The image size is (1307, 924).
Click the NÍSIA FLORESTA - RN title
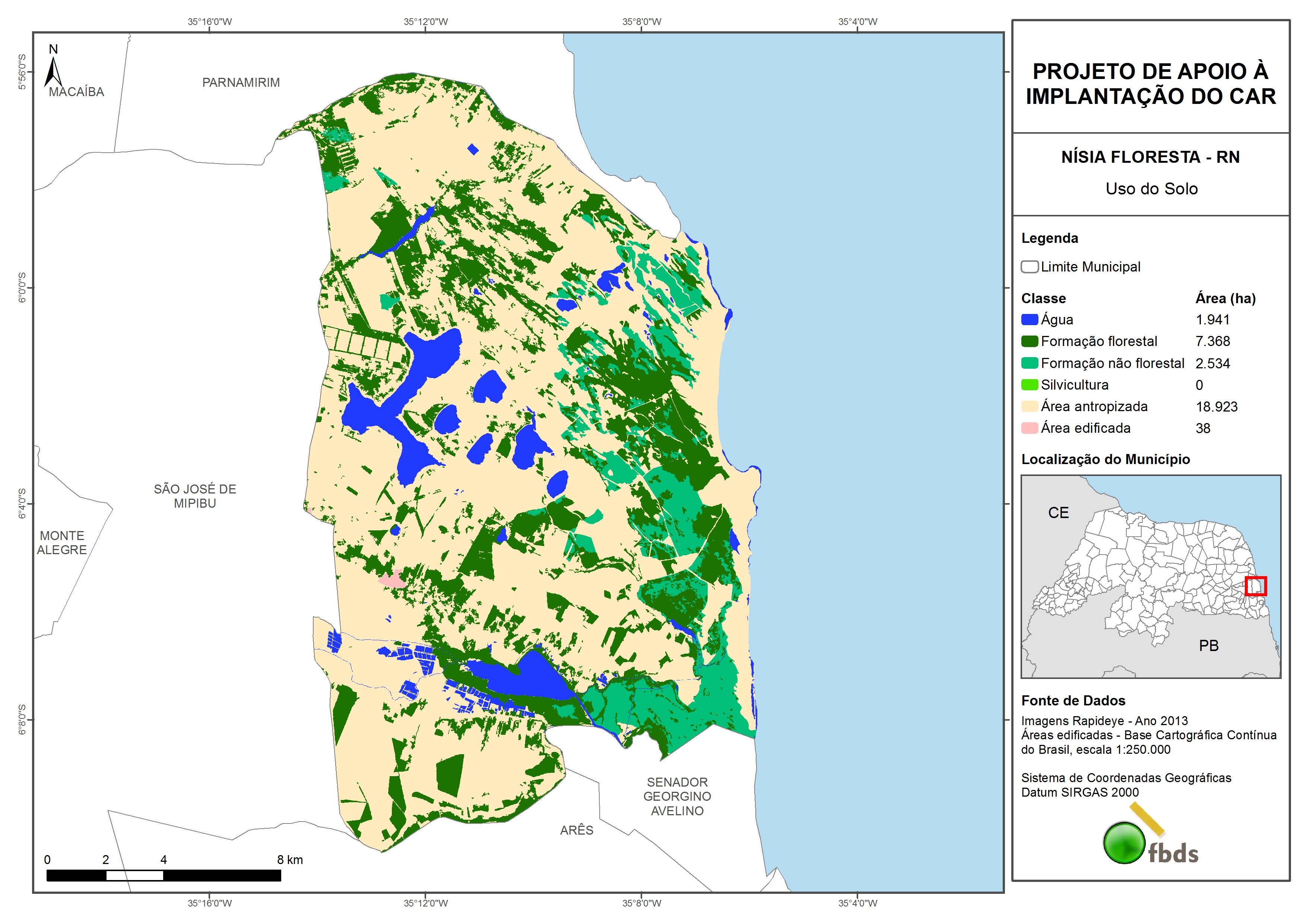point(1150,157)
